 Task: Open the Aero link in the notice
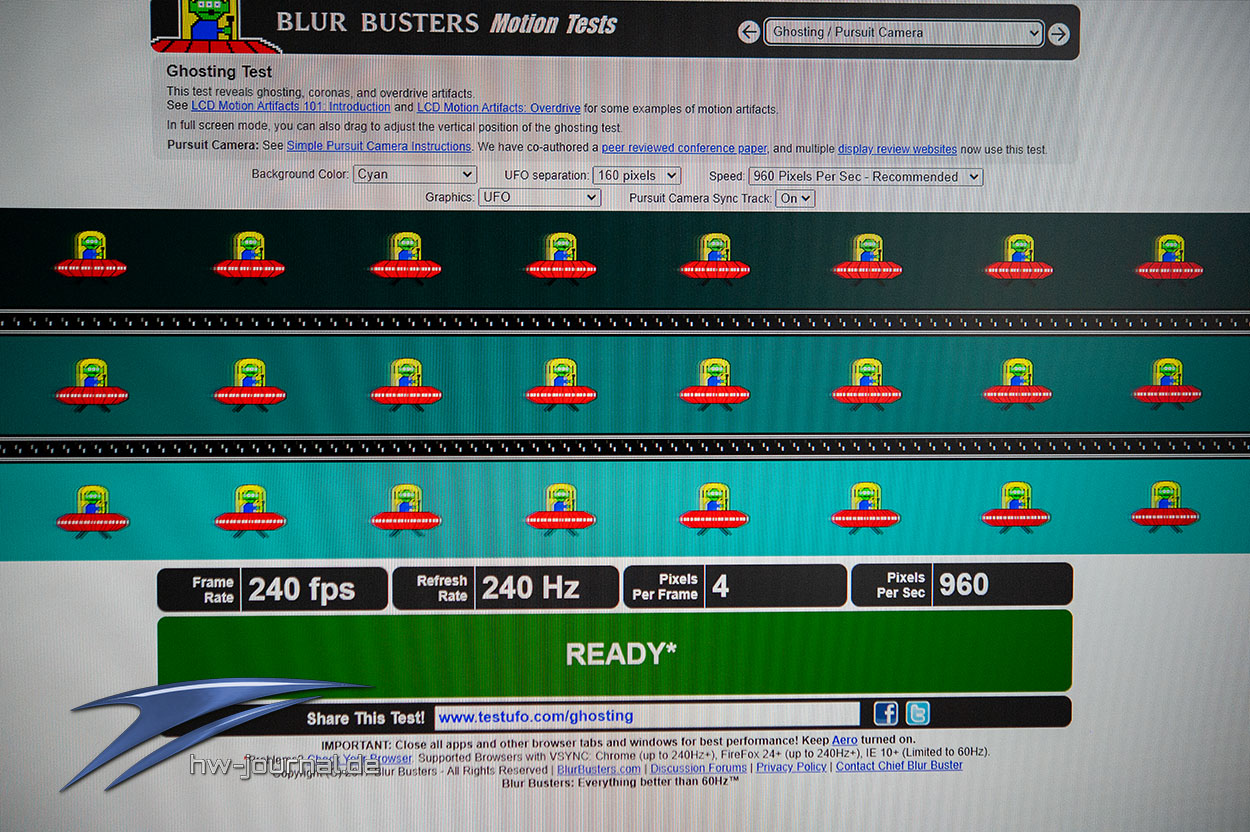coord(845,740)
